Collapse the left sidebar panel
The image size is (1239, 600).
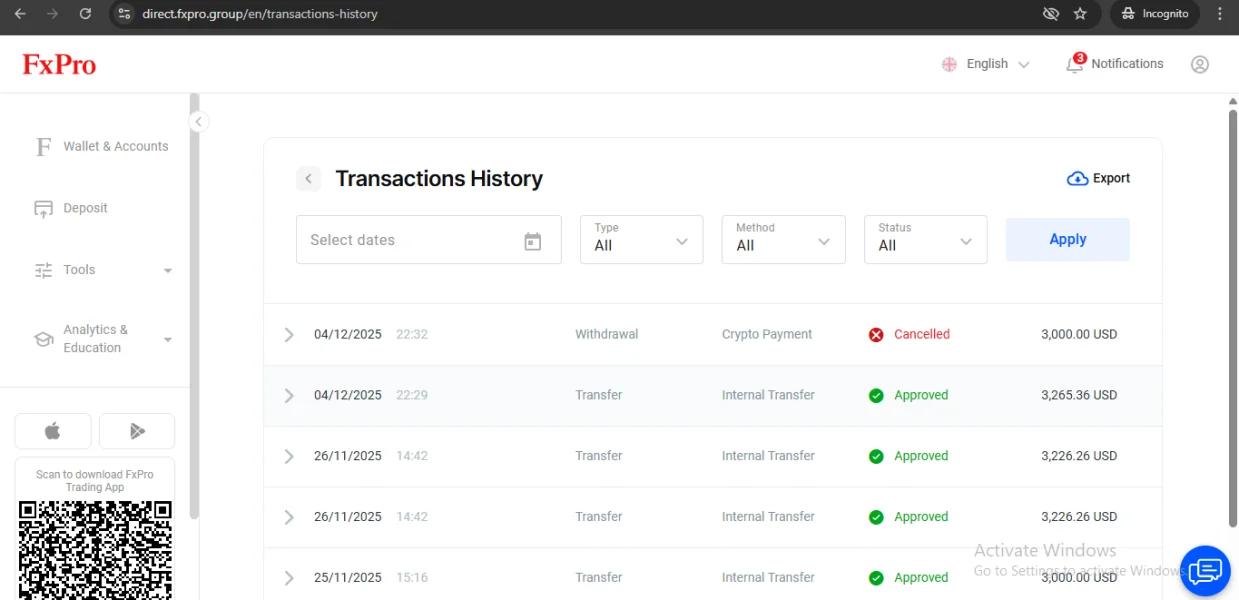[x=198, y=122]
